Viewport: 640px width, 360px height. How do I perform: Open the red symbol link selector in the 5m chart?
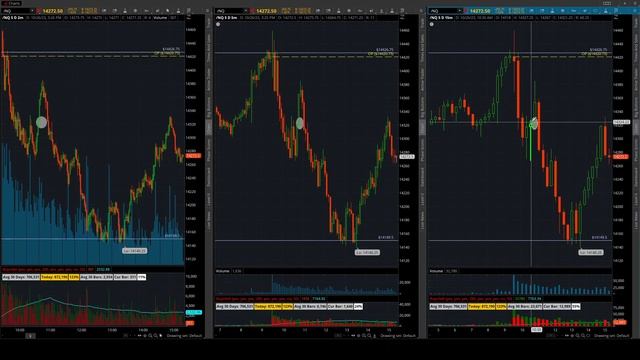(253, 11)
